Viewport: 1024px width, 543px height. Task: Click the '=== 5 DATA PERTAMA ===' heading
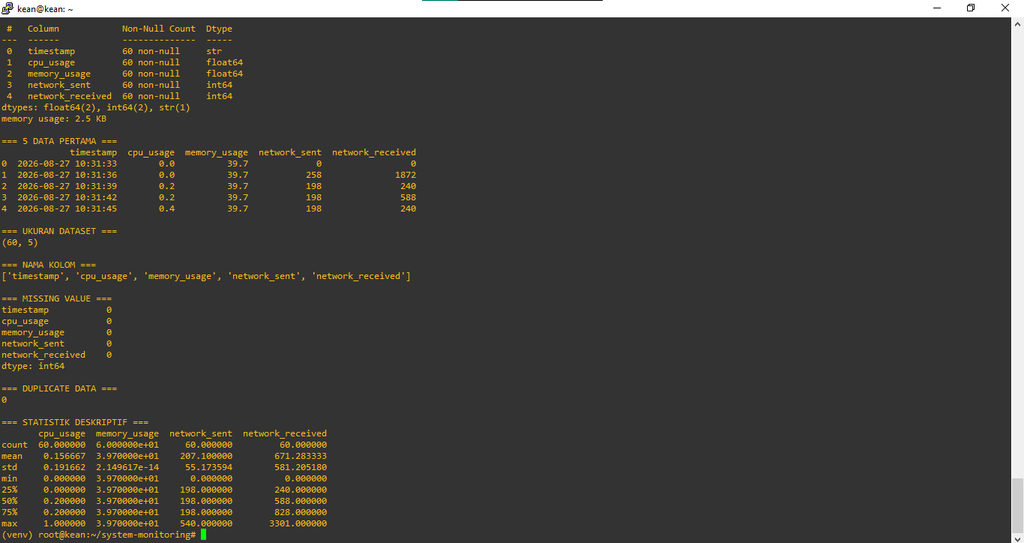pos(59,141)
